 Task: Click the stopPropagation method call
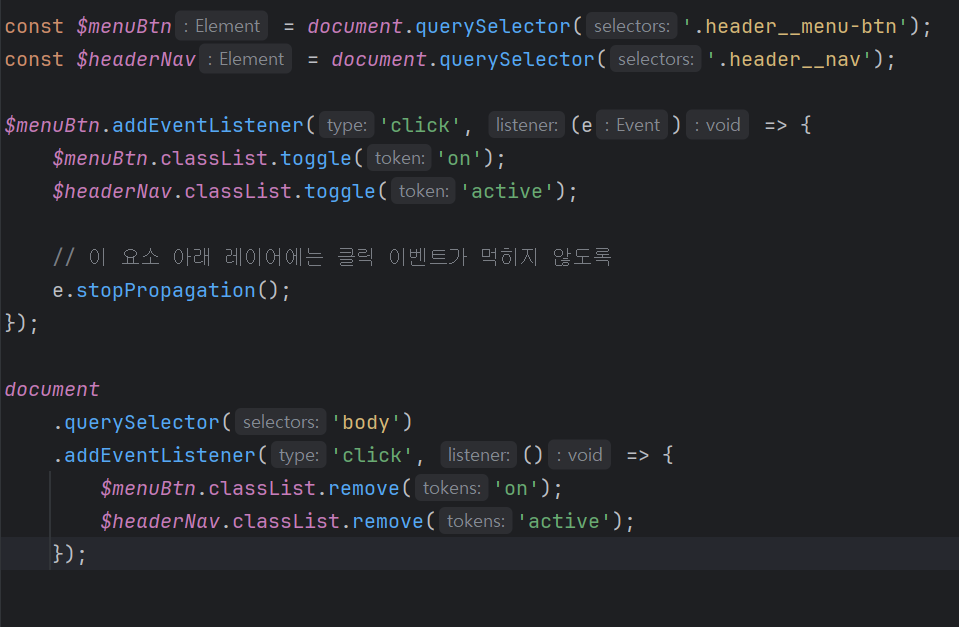(166, 290)
